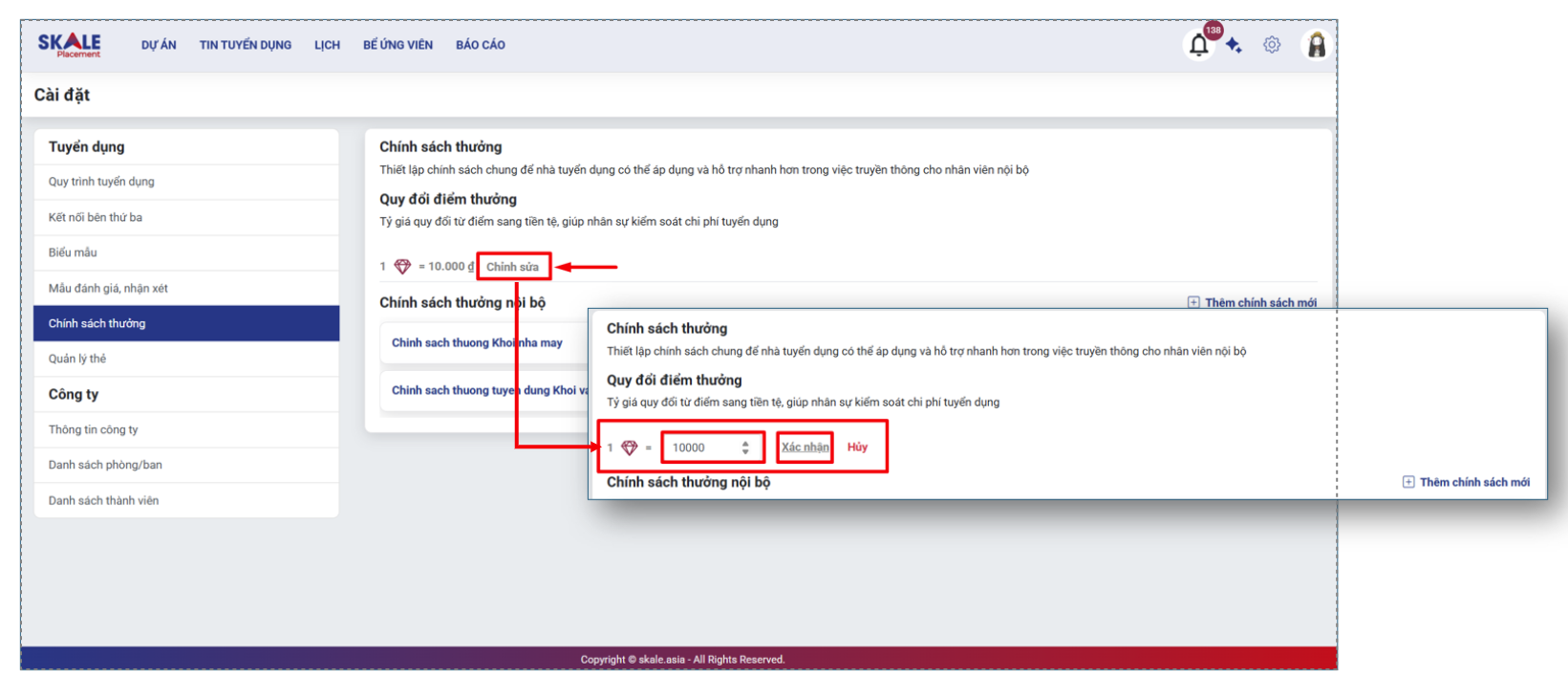This screenshot has width=1568, height=677.
Task: Click the AI sparkle icon
Action: (1235, 45)
